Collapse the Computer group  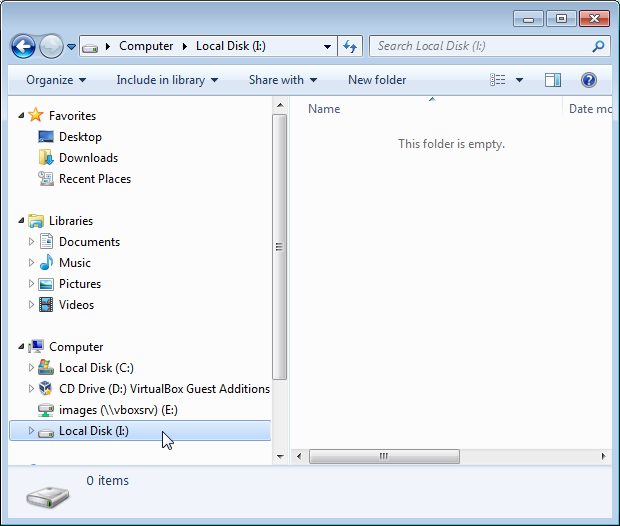click(x=21, y=347)
